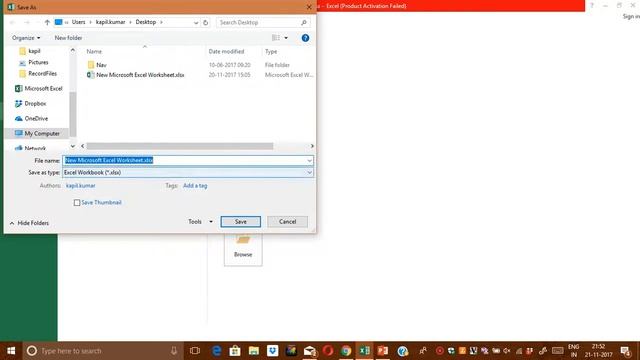Click the taskbar microphone icon
Screen dimensions: 640x360
click(174, 351)
